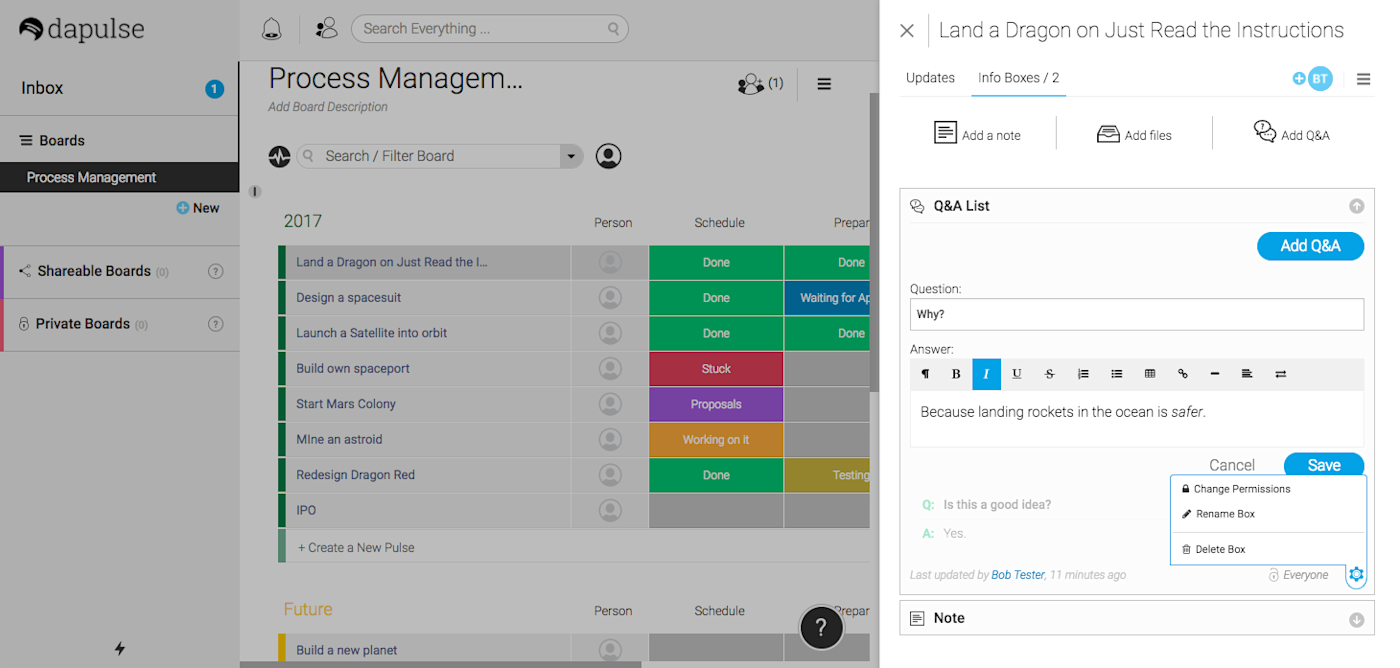Click the ordered list icon
Screen dimensions: 1400x668
pyautogui.click(x=1083, y=374)
